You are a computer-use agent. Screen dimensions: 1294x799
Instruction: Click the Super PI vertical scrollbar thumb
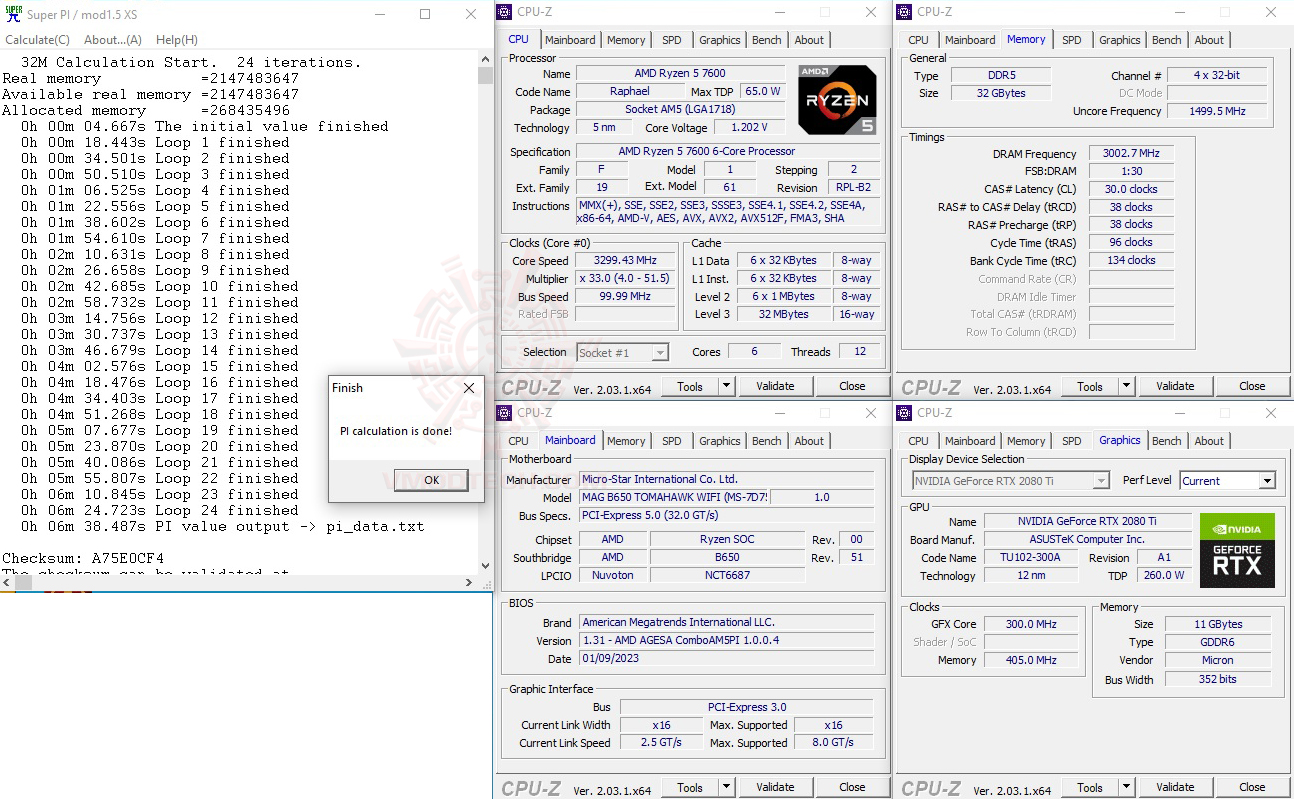pyautogui.click(x=485, y=78)
